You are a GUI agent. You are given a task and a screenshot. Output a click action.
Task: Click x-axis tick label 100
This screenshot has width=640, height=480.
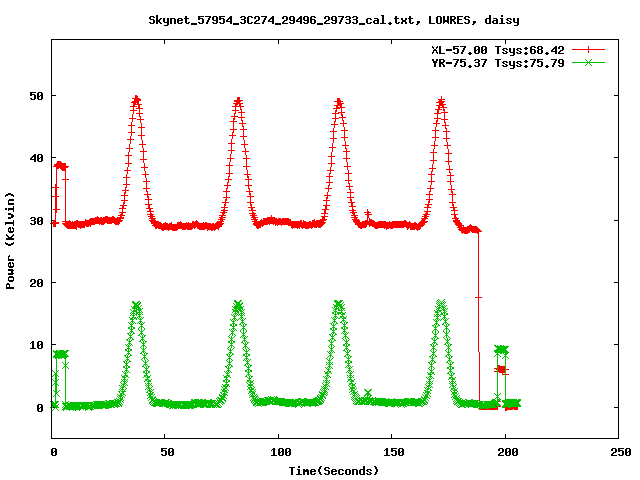(281, 452)
